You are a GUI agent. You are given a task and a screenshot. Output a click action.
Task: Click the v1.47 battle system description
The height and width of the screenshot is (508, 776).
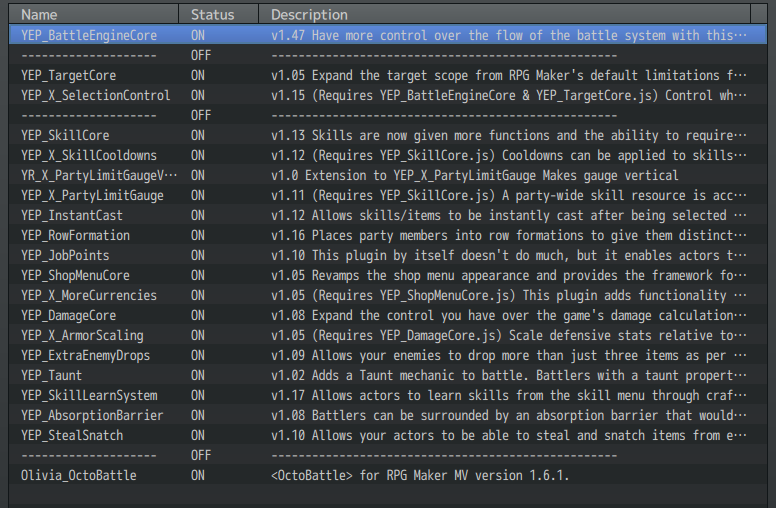click(509, 35)
